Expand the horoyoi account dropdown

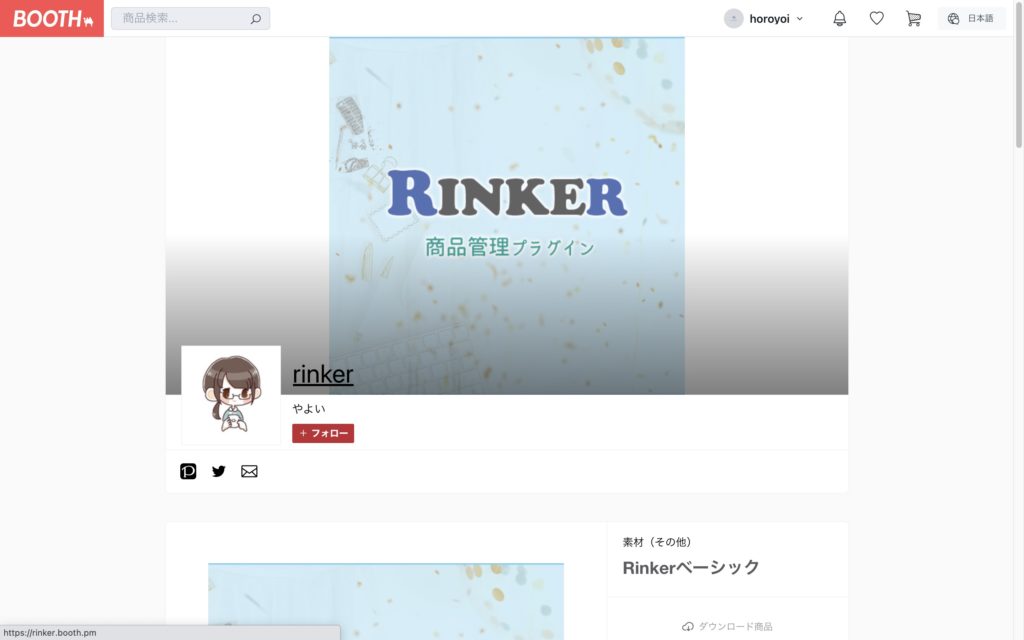pyautogui.click(x=799, y=19)
